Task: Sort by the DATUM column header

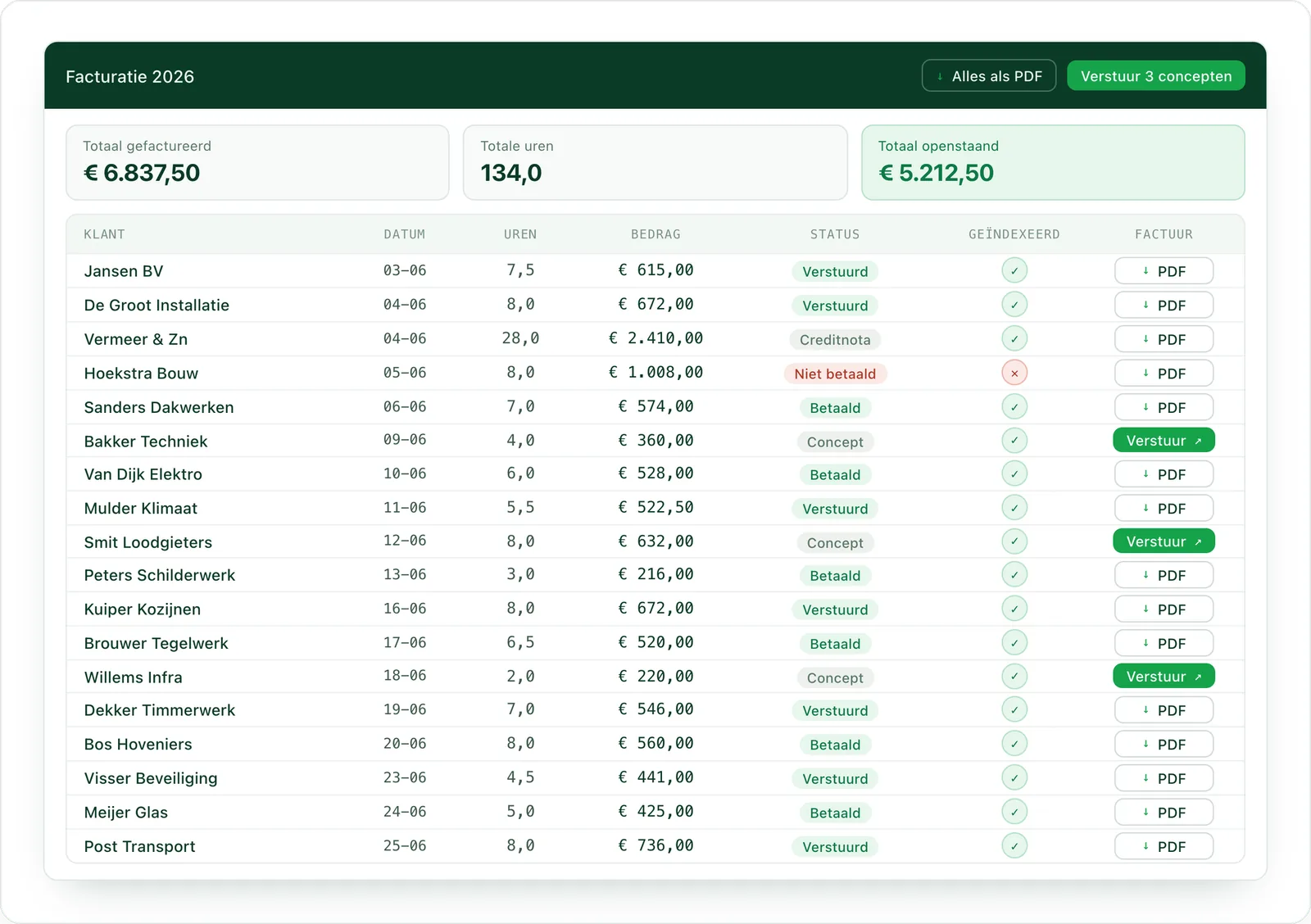Action: click(x=405, y=234)
